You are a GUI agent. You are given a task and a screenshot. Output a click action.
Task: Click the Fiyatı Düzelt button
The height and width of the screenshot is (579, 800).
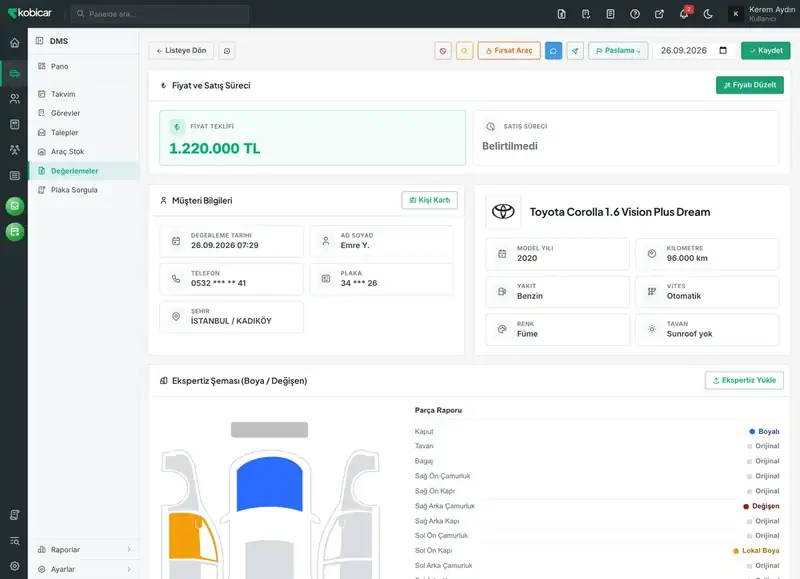click(x=749, y=85)
